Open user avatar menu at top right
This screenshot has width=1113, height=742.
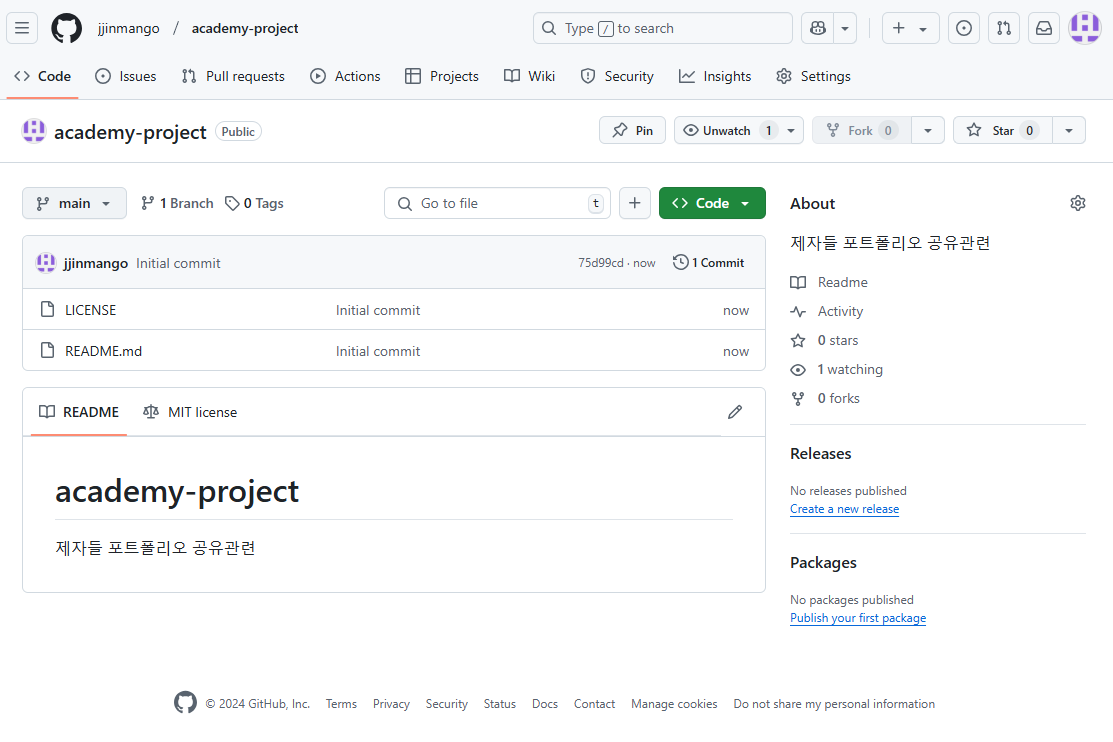(x=1085, y=28)
